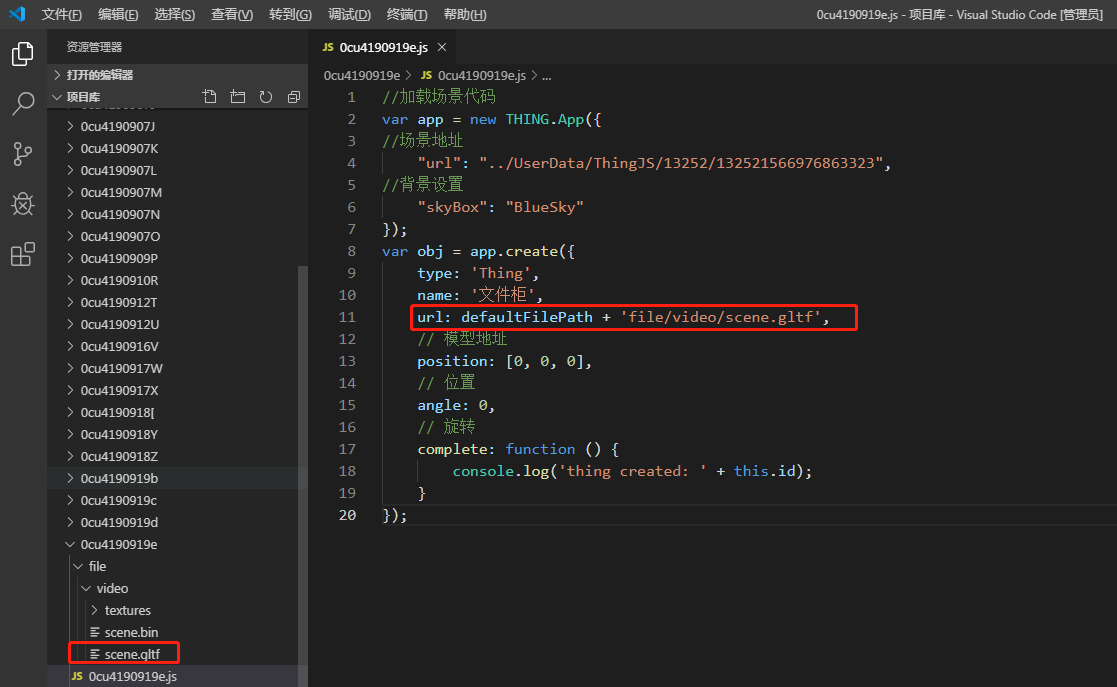Viewport: 1117px width, 687px height.
Task: Click line number 11 in the gutter
Action: (347, 317)
